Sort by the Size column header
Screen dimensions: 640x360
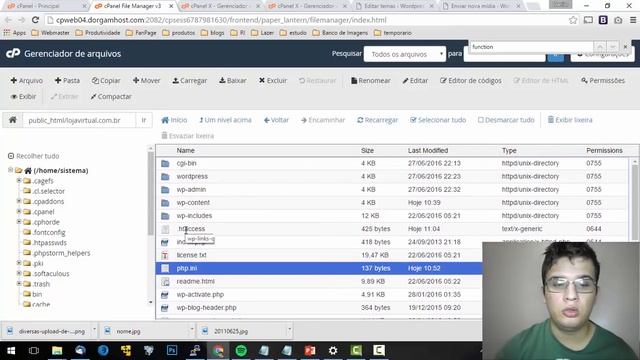coord(367,151)
